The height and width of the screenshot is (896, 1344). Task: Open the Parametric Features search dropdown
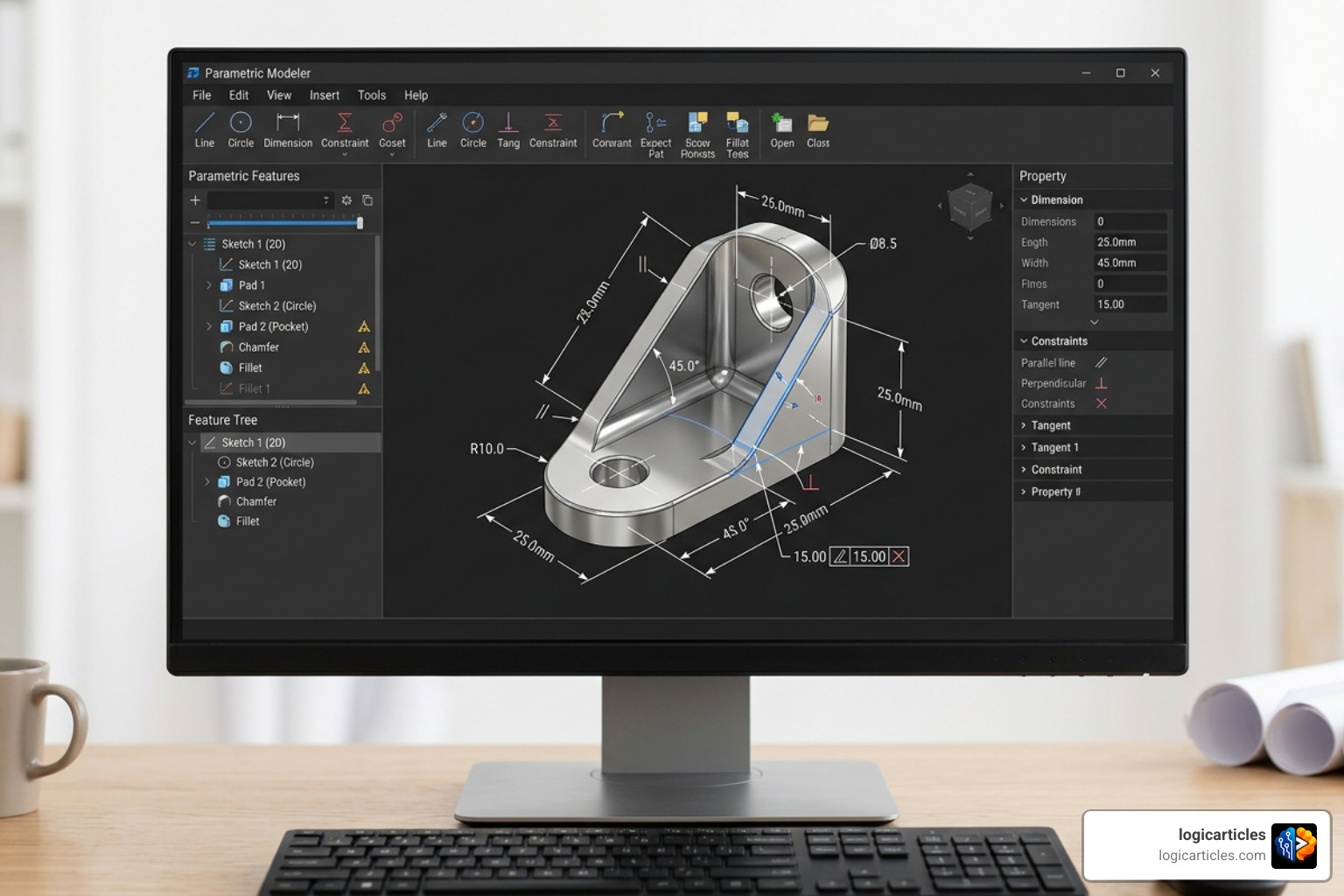click(325, 200)
